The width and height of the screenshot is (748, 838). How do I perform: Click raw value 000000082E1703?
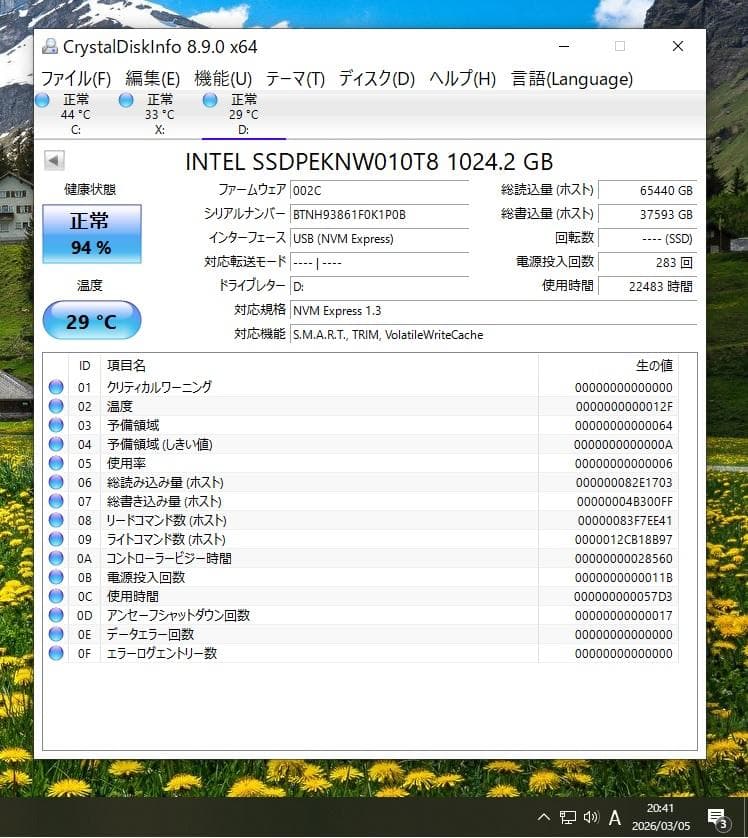624,483
